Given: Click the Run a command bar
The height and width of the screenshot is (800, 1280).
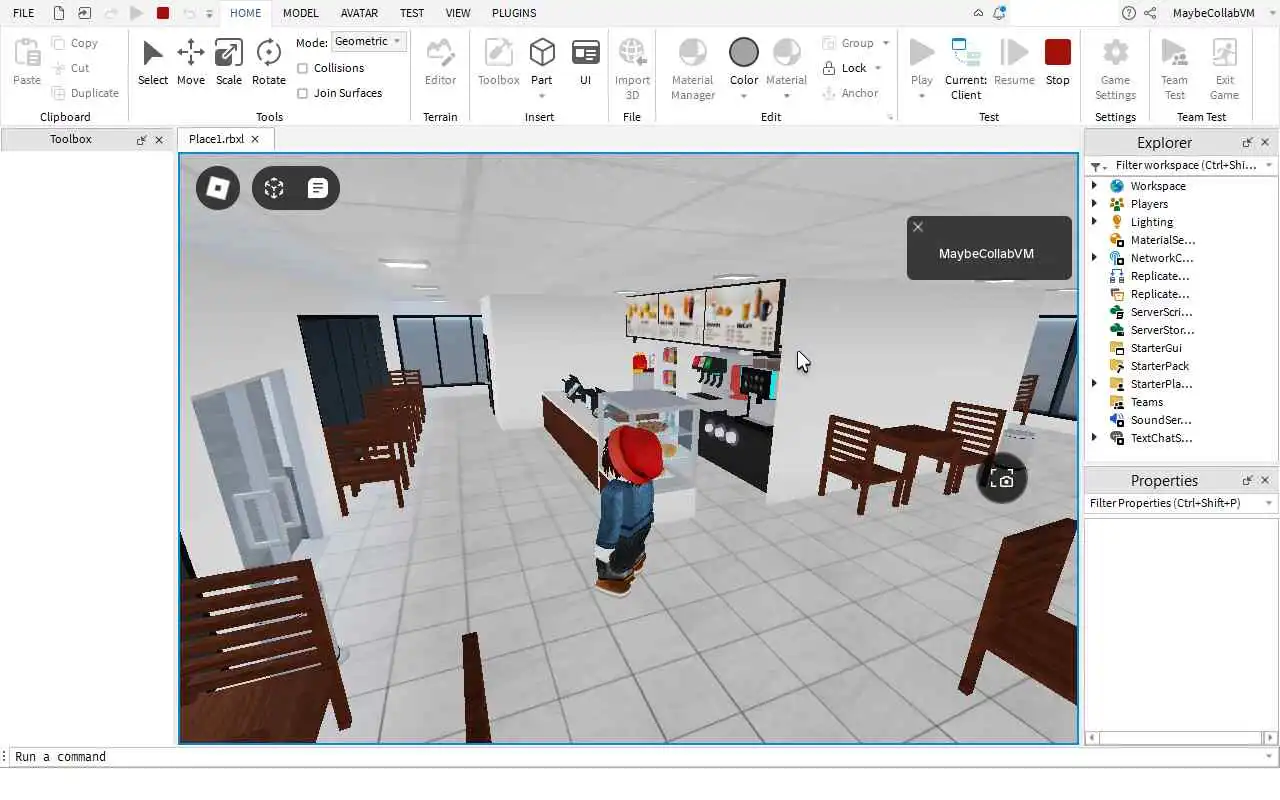Looking at the screenshot, I should 640,757.
